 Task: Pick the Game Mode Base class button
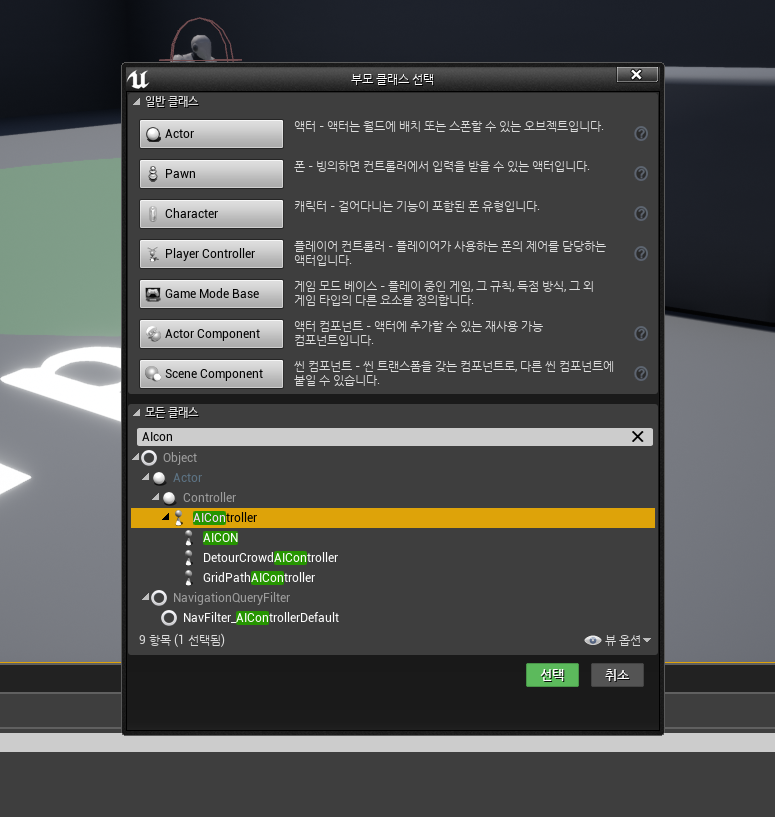(211, 294)
